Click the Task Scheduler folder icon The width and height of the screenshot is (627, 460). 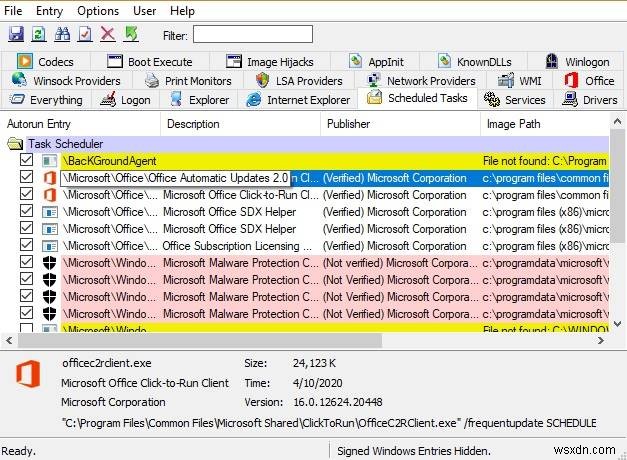tap(15, 144)
